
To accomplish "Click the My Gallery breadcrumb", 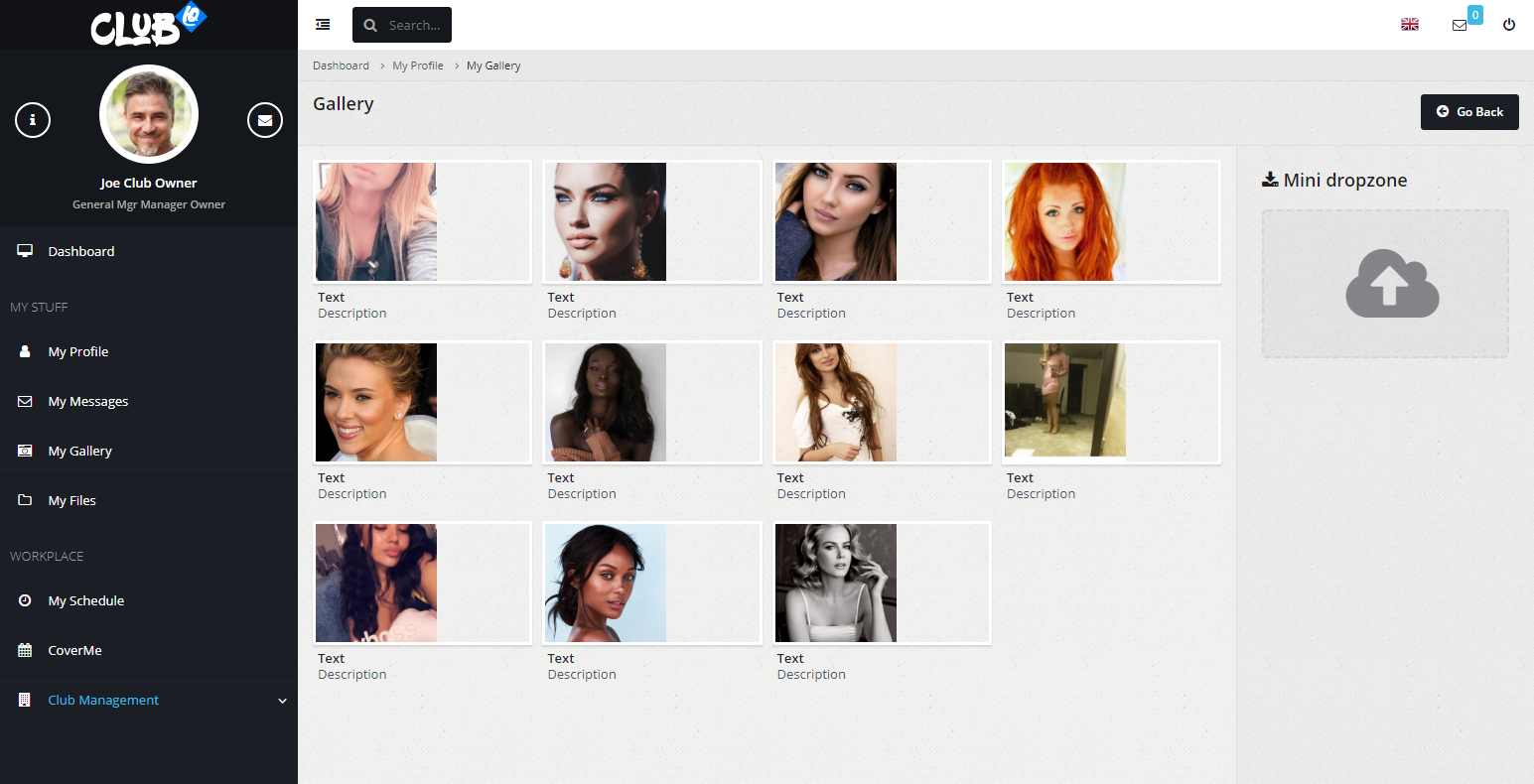I will pyautogui.click(x=493, y=65).
